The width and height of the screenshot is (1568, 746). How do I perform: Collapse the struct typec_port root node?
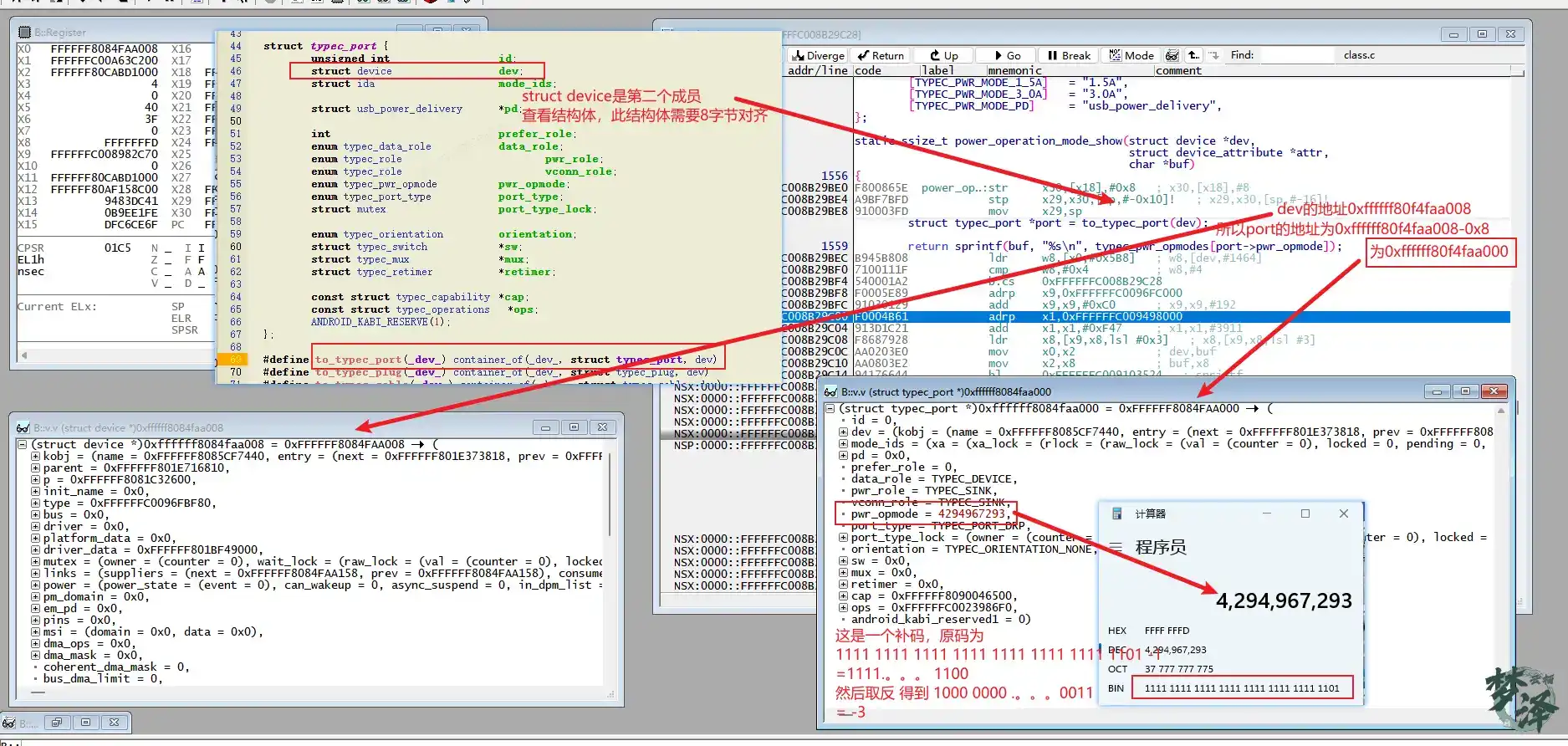(830, 408)
